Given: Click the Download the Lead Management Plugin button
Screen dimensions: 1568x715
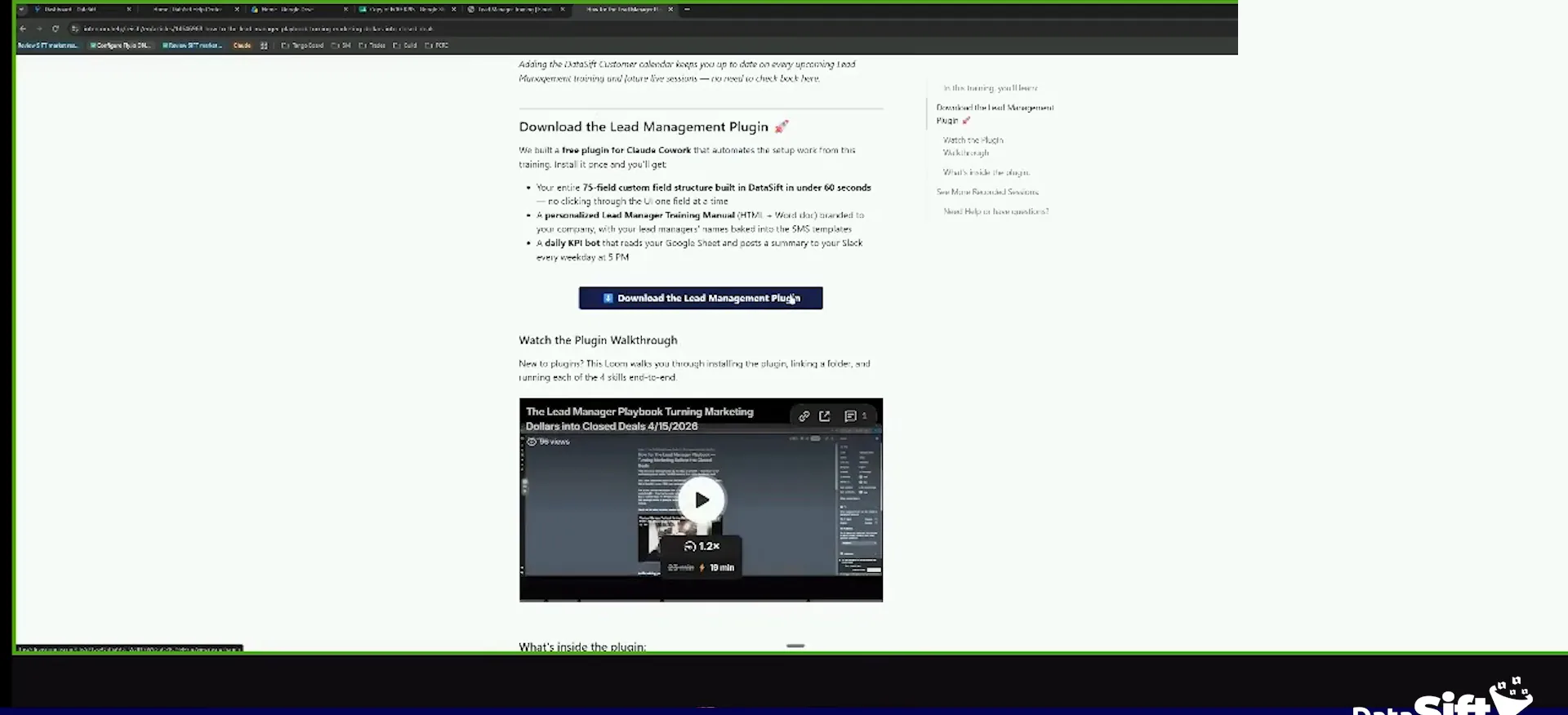Looking at the screenshot, I should coord(701,298).
